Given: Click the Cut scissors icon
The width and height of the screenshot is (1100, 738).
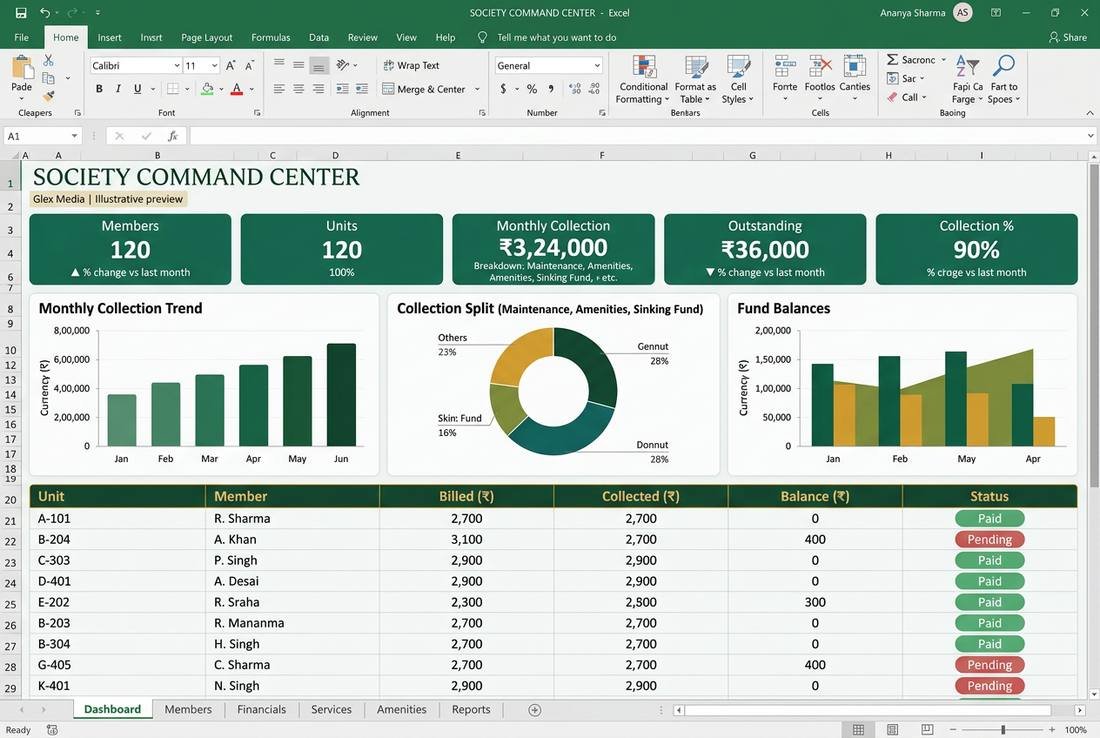Looking at the screenshot, I should coord(48,60).
